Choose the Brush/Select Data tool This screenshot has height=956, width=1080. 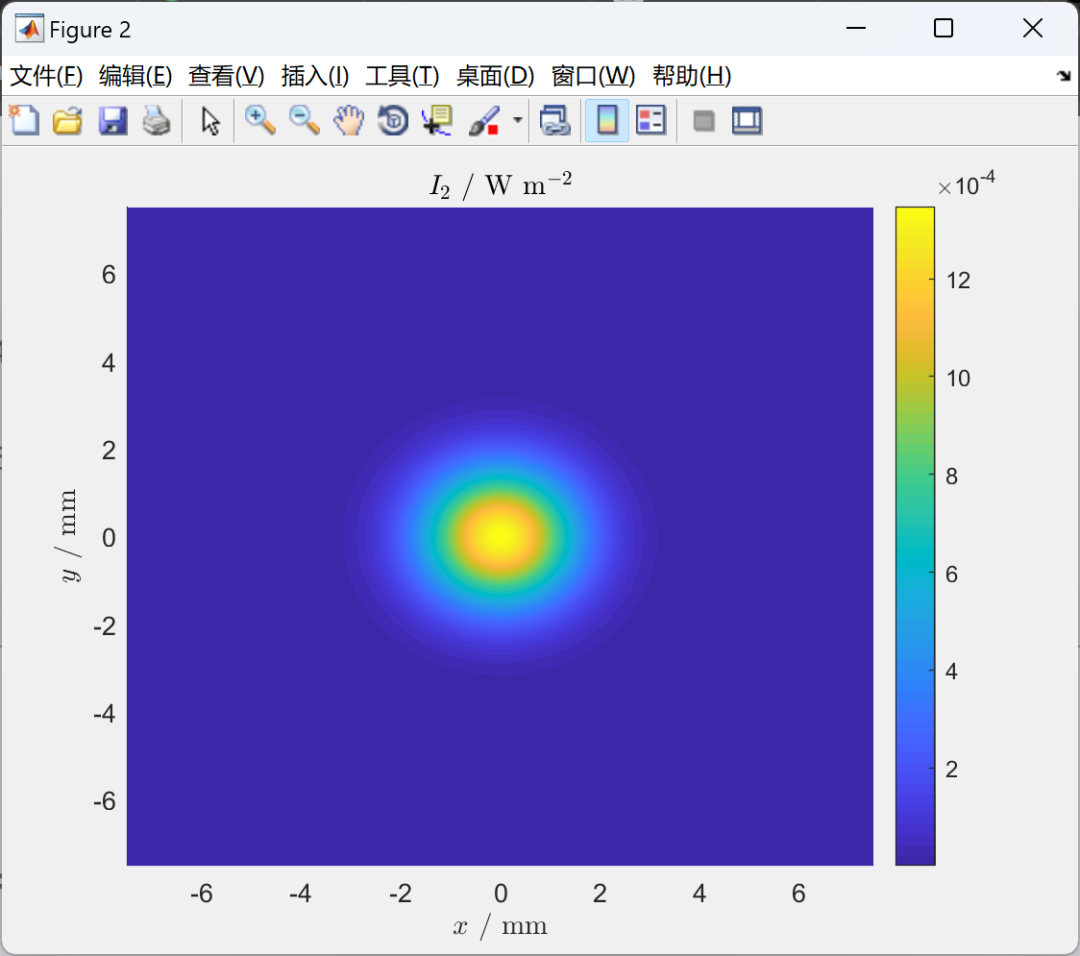click(484, 121)
